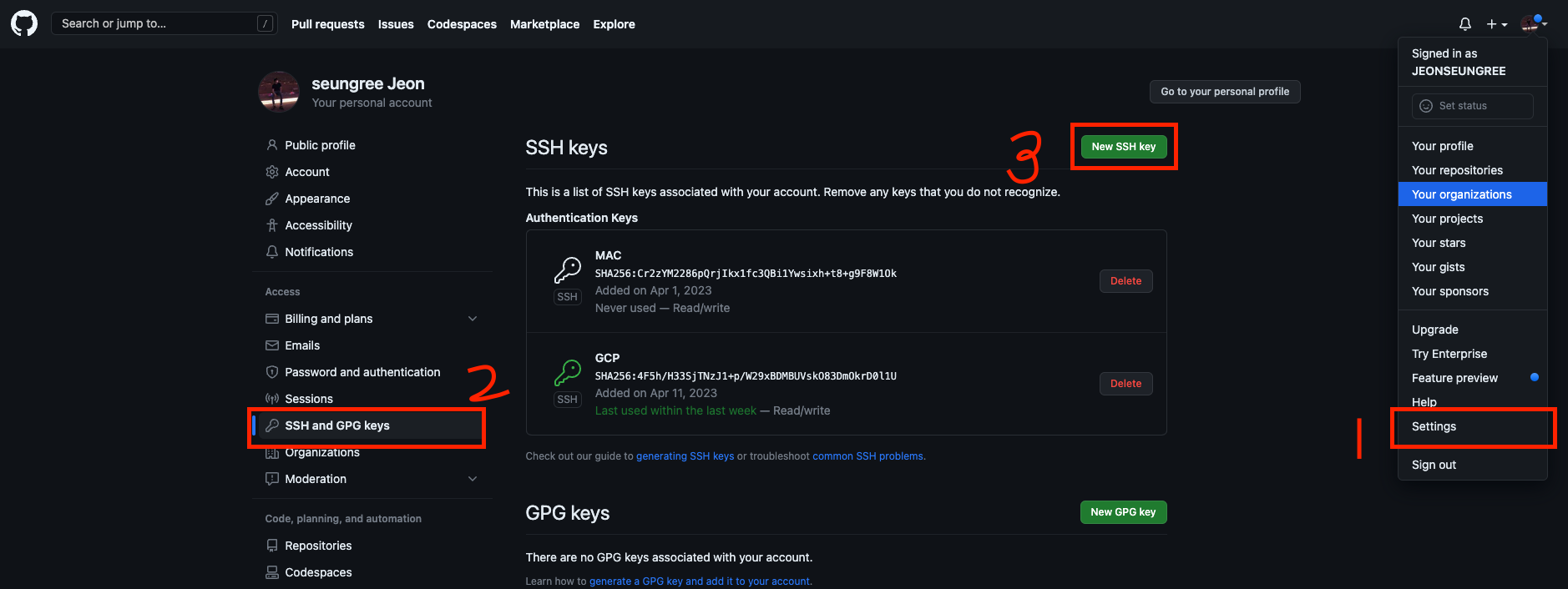The width and height of the screenshot is (1568, 589).
Task: Click the Notifications bell icon in sidebar
Action: pos(272,252)
